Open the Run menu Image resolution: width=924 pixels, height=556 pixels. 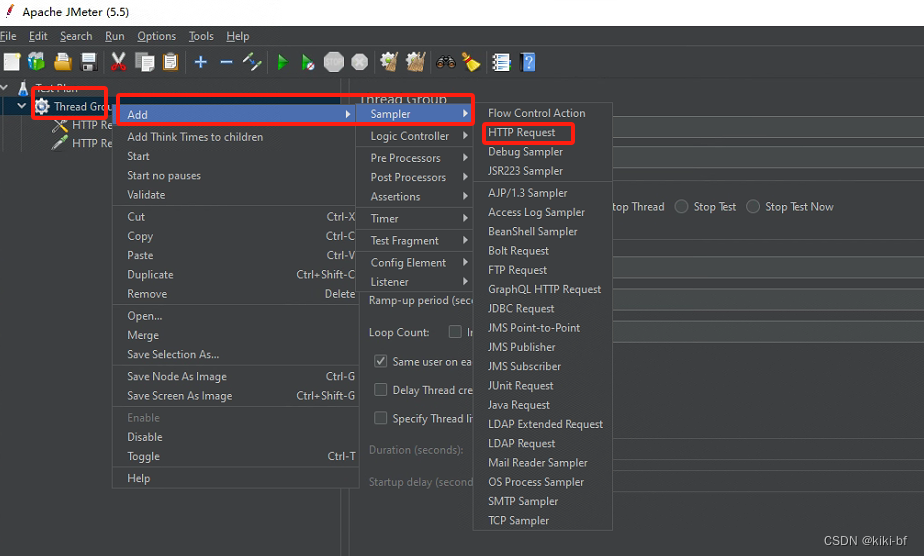pos(115,36)
